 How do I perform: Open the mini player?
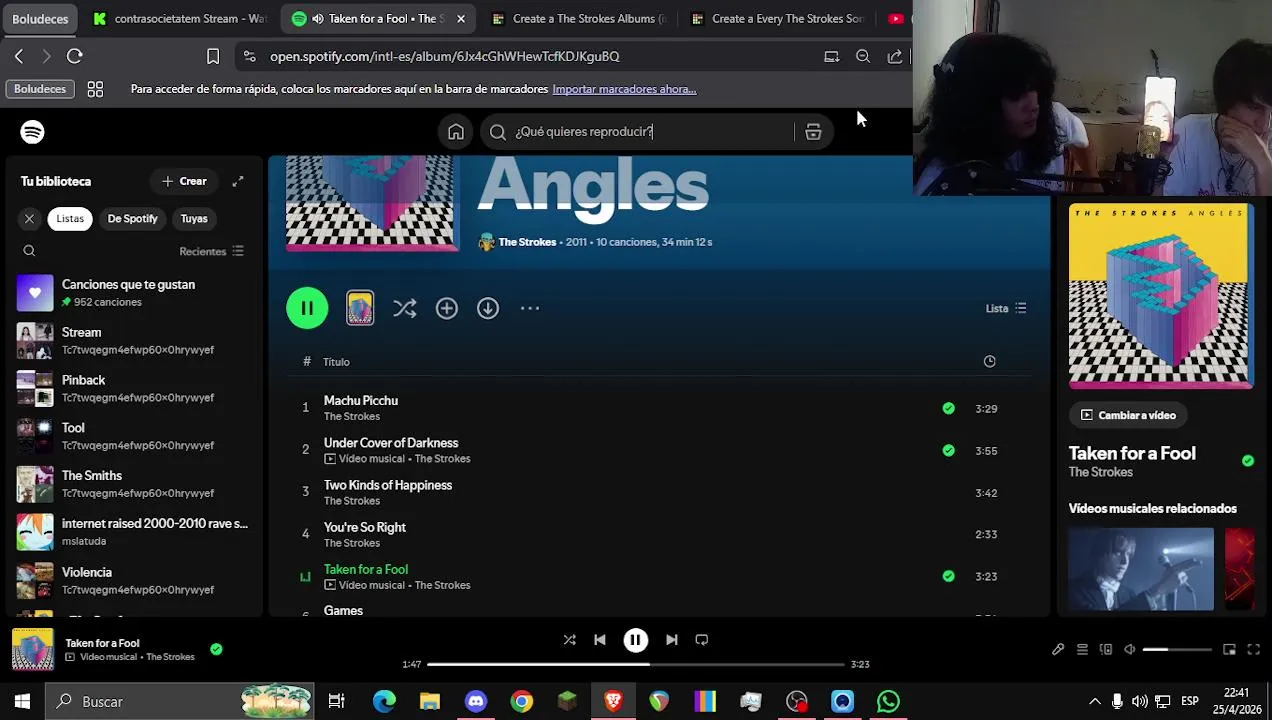[x=1230, y=650]
